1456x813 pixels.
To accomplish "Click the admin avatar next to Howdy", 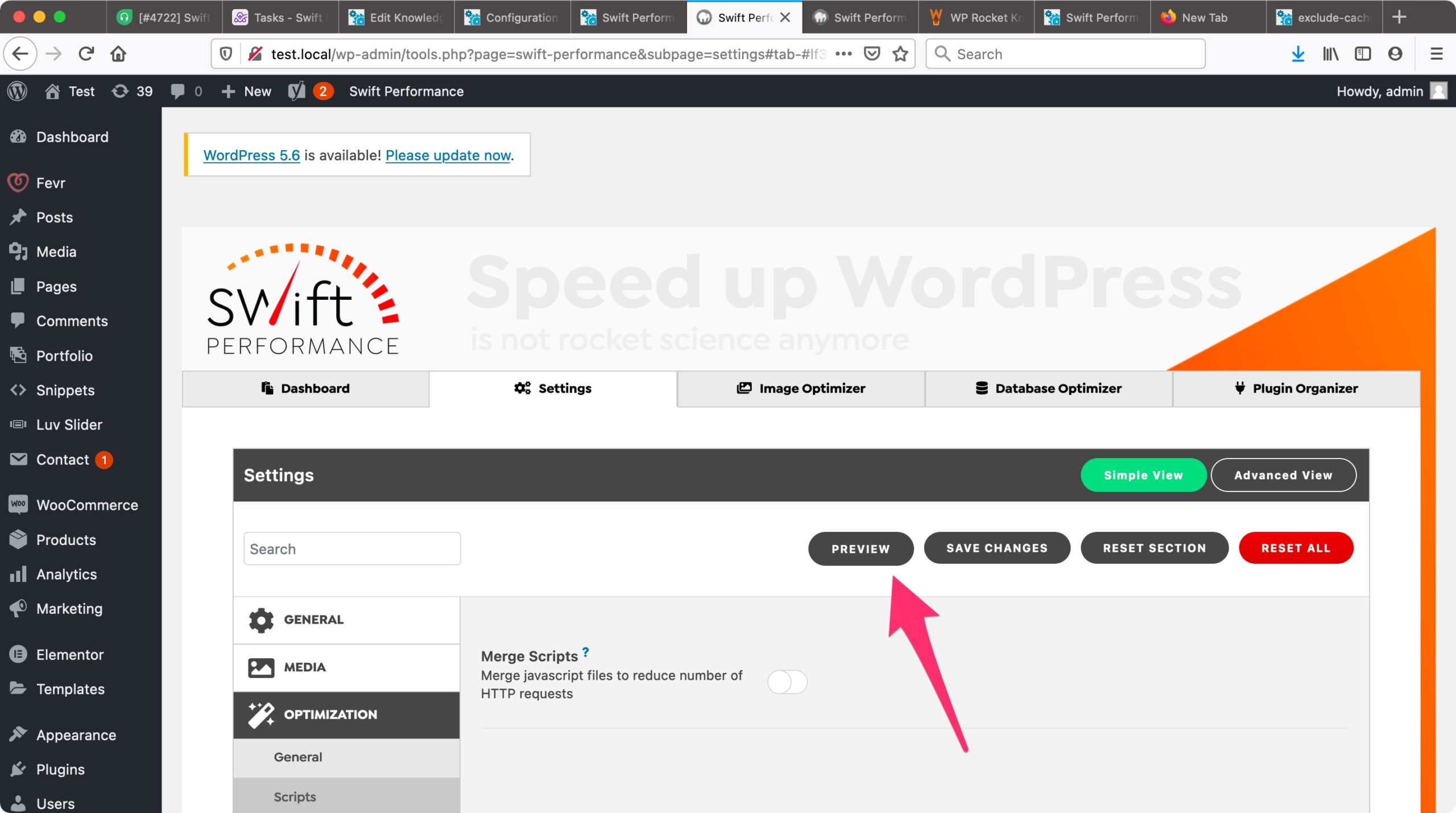I will coord(1438,91).
